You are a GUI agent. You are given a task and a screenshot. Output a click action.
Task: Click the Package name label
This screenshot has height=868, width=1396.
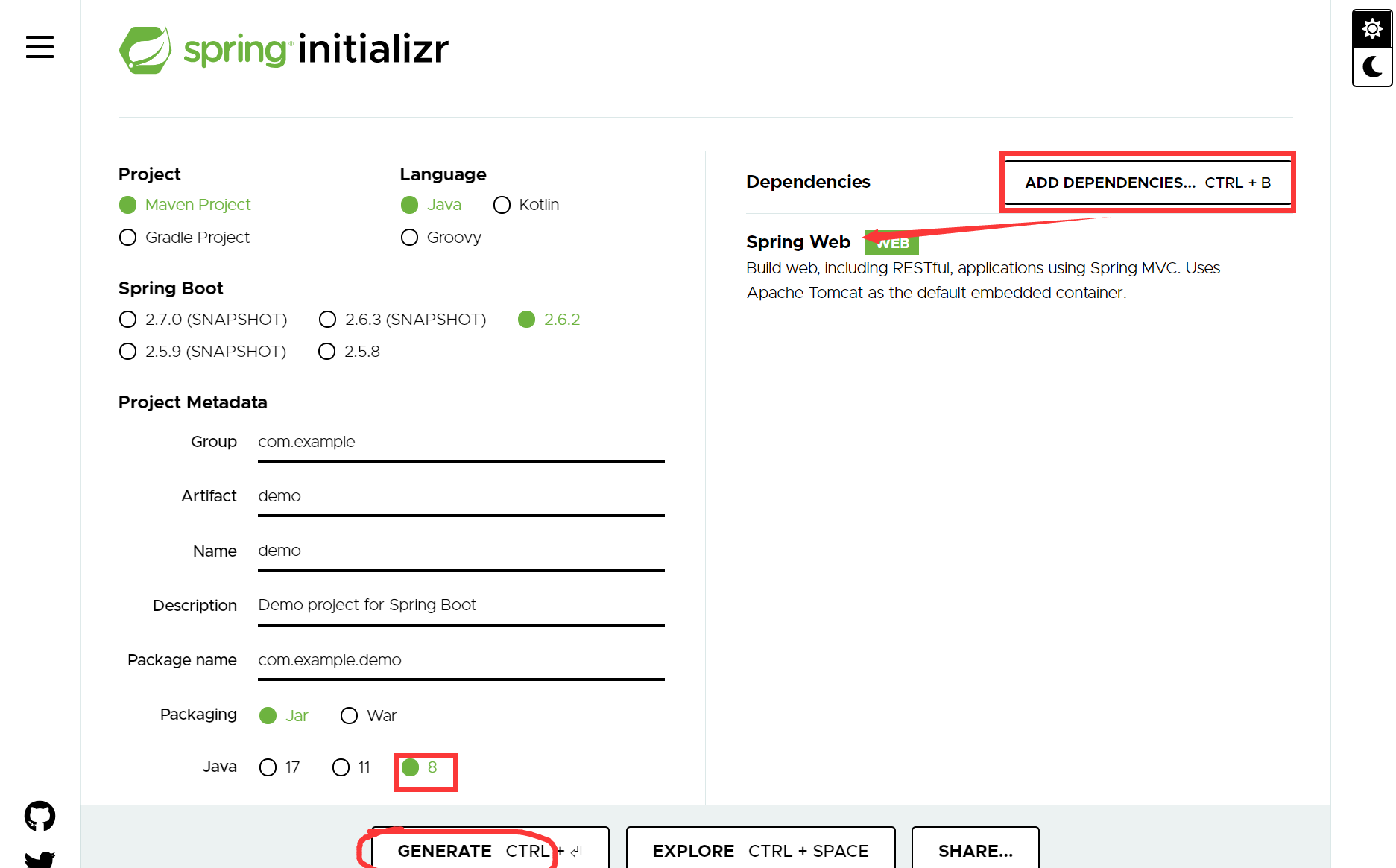tap(182, 660)
